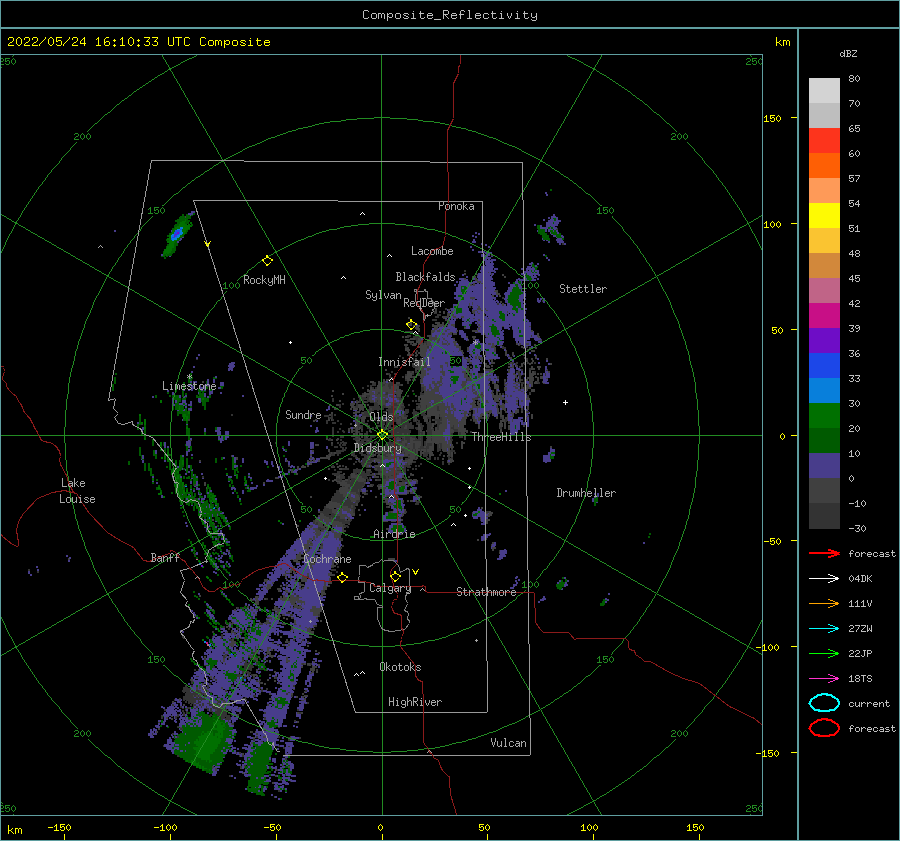Click the Ponoka city label

[456, 206]
